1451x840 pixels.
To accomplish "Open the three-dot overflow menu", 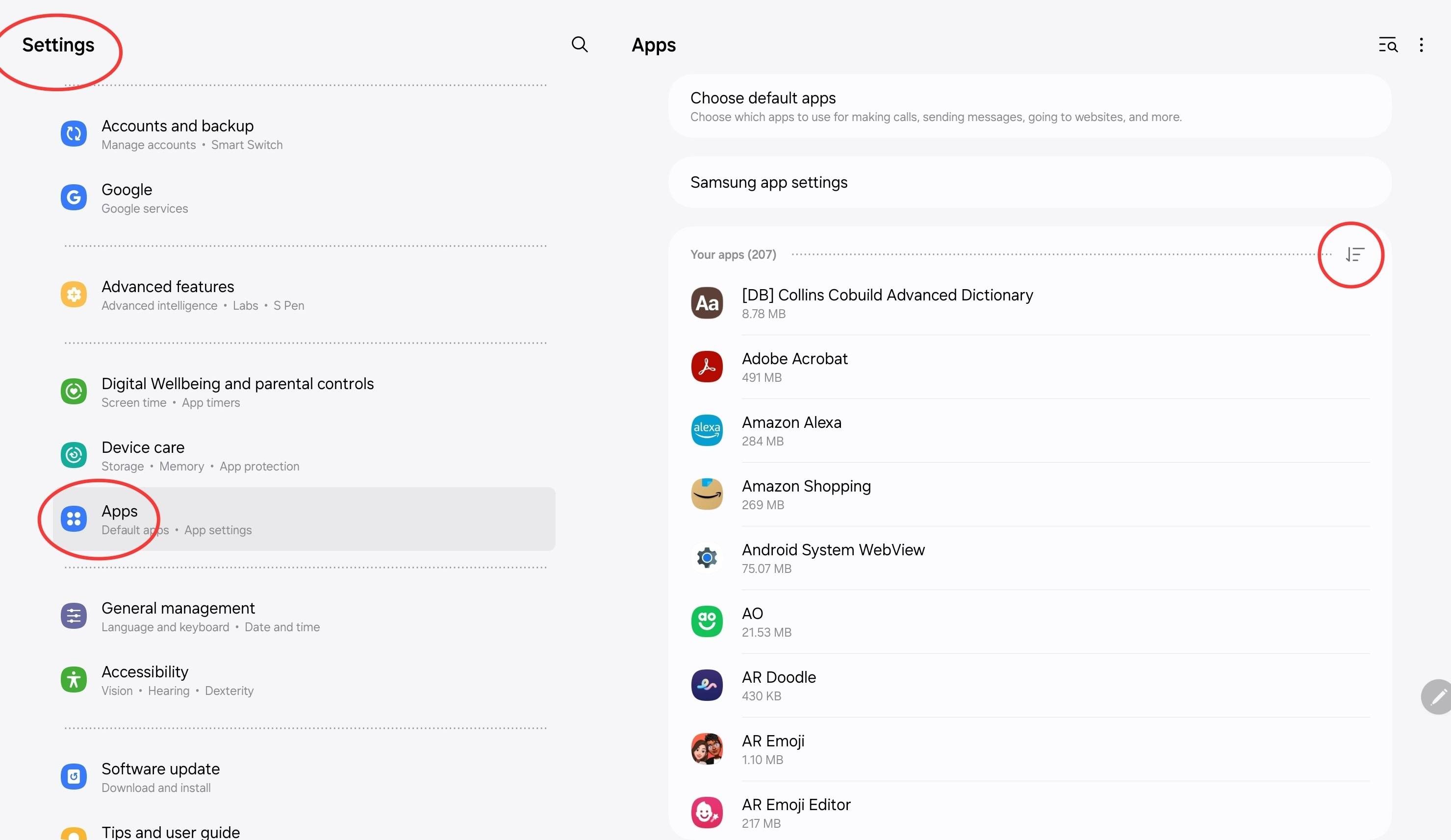I will [x=1421, y=44].
